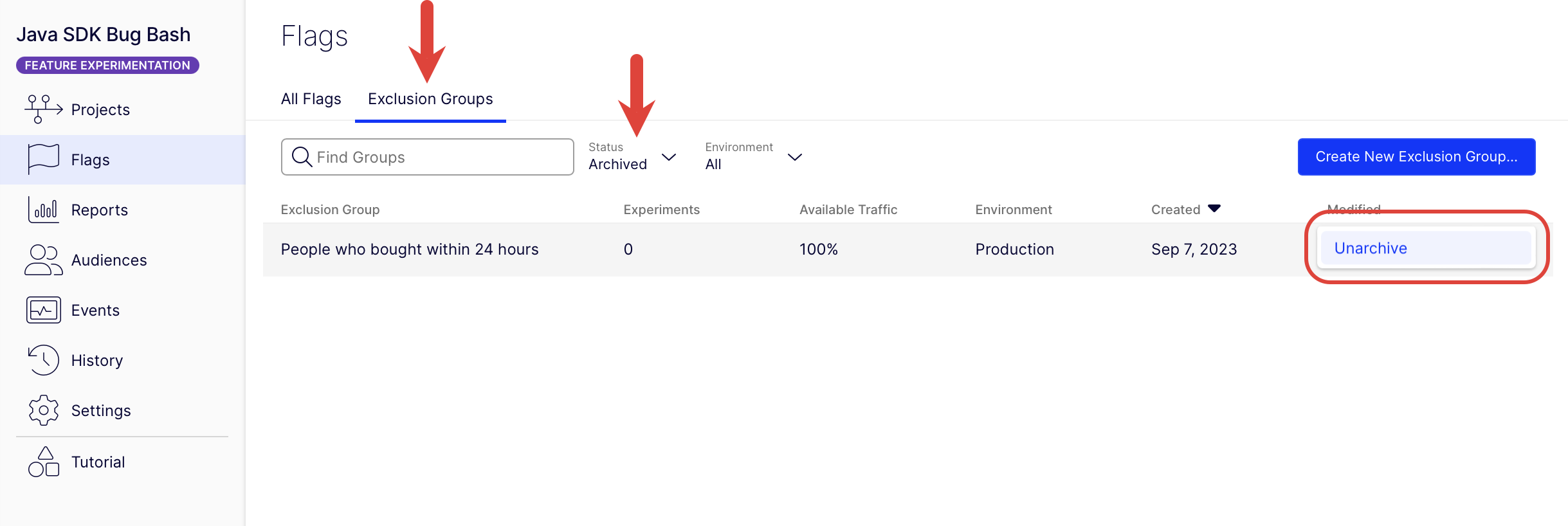Click the Exclusion Group column header
This screenshot has width=1568, height=526.
click(x=330, y=210)
